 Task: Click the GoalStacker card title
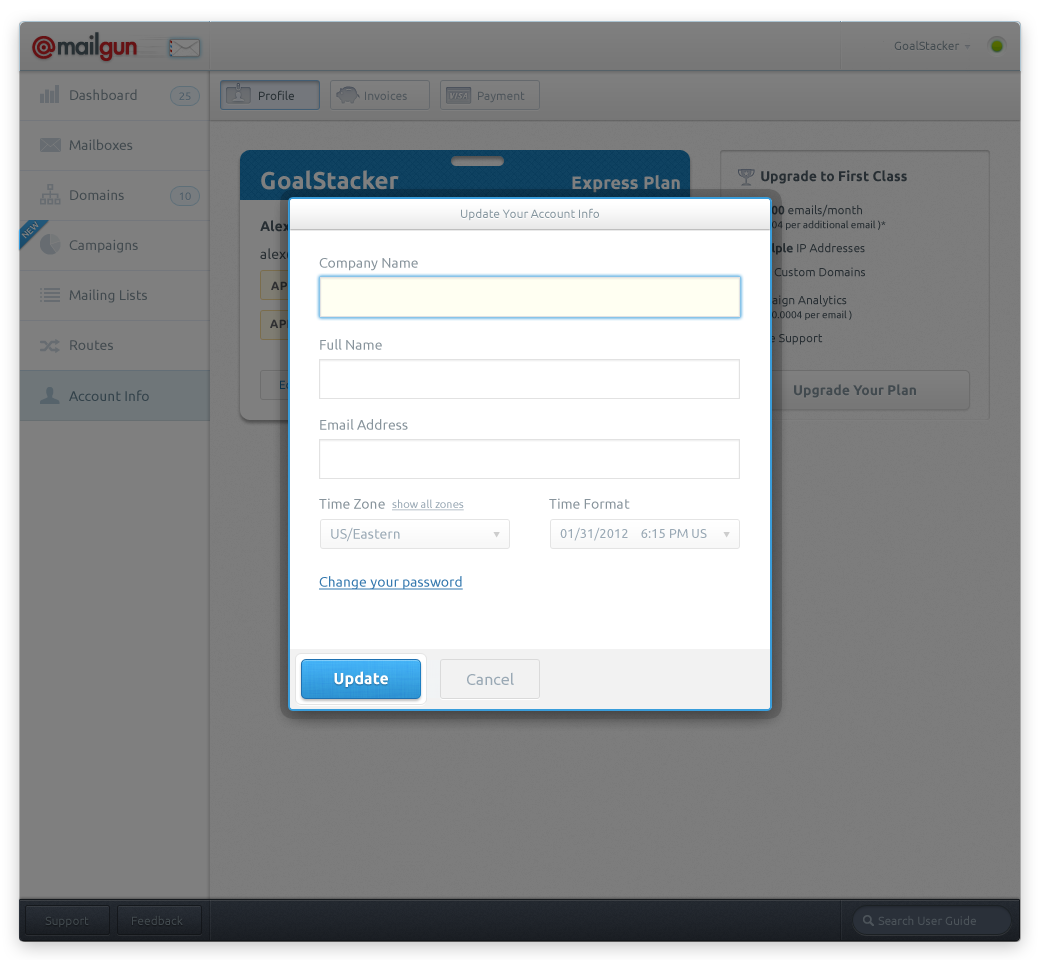click(329, 180)
